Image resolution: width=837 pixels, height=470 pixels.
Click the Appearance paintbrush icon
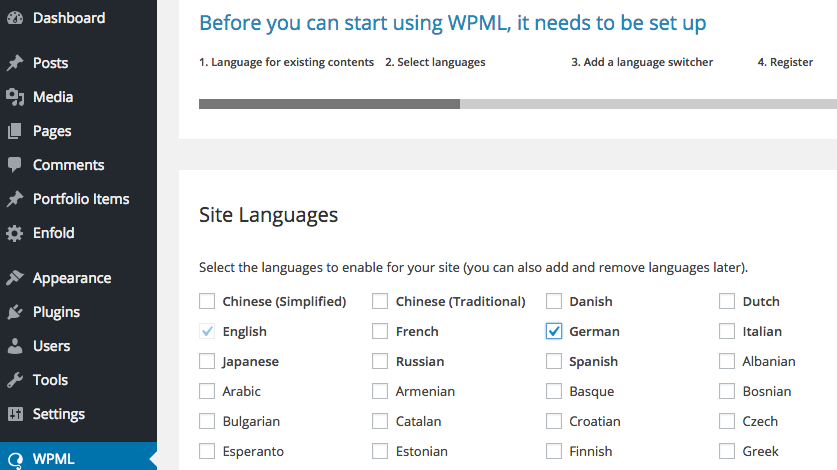coord(15,278)
